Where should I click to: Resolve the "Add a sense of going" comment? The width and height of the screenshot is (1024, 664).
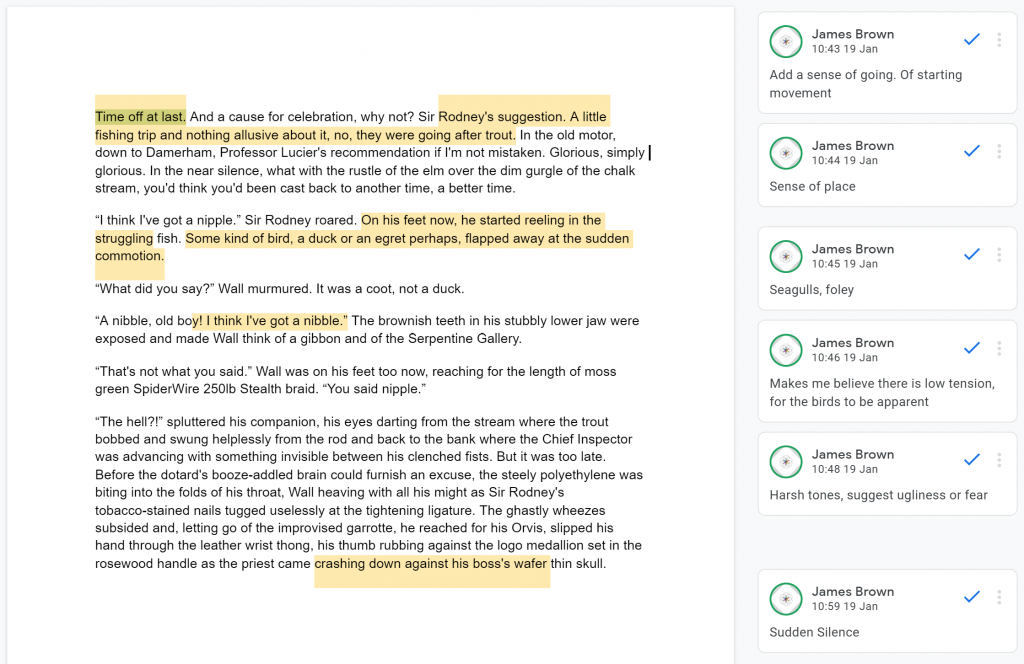click(x=972, y=39)
